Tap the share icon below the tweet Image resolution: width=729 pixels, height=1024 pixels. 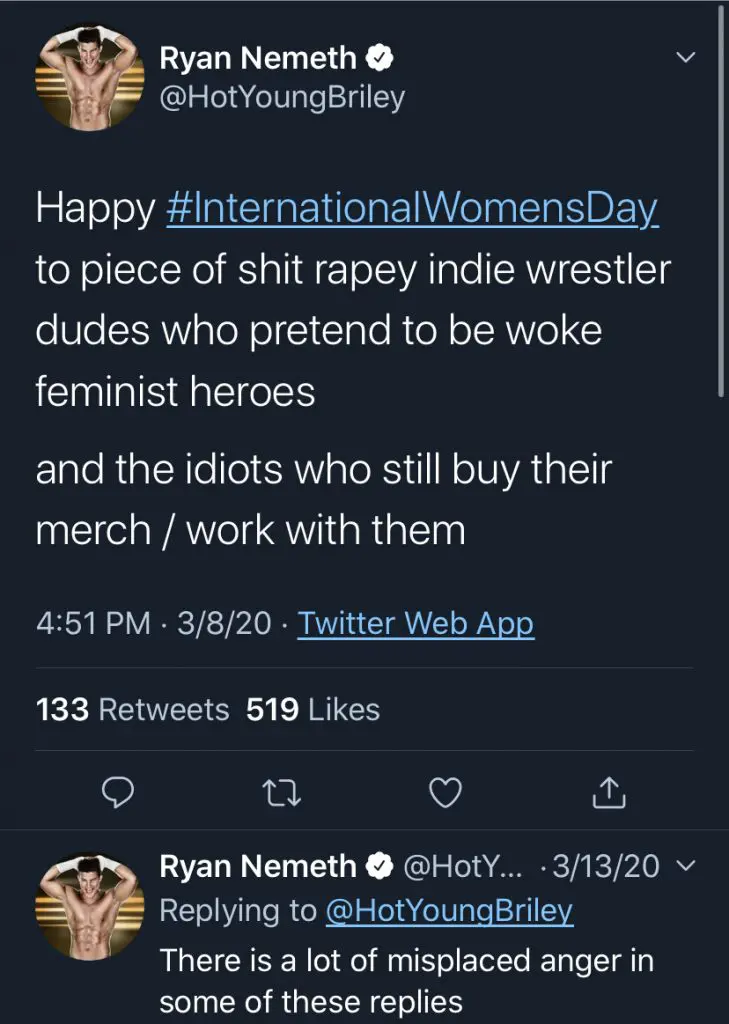(x=609, y=793)
